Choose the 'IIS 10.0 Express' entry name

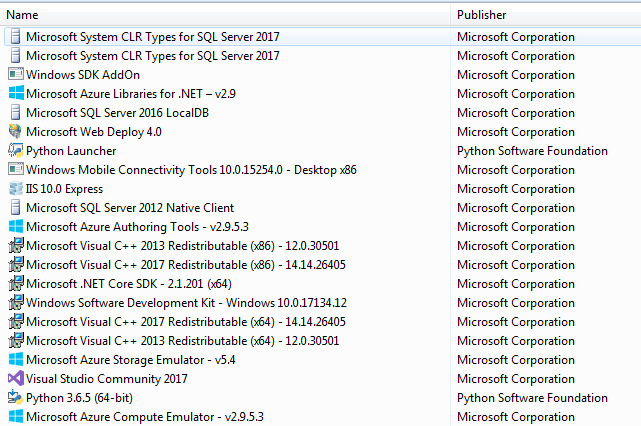click(64, 189)
